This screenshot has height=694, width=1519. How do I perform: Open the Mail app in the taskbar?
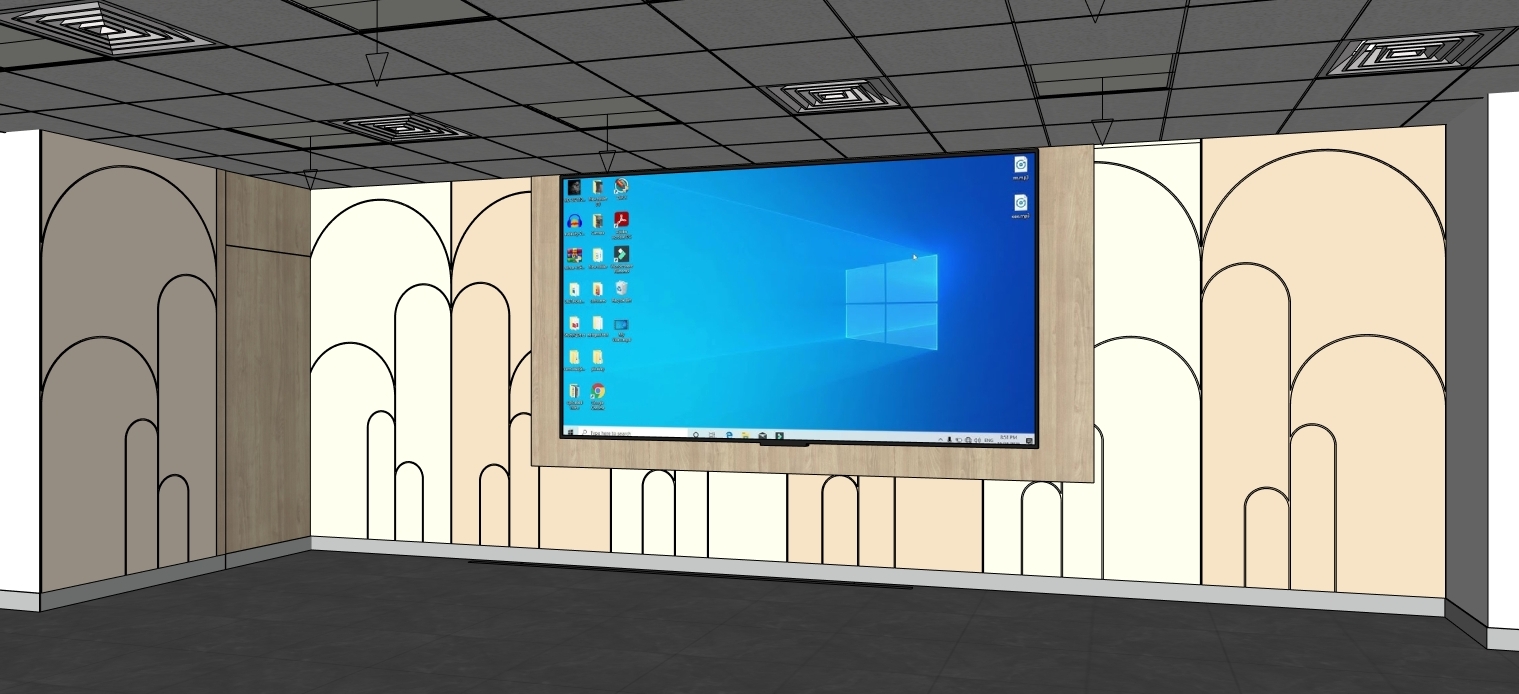(x=762, y=436)
